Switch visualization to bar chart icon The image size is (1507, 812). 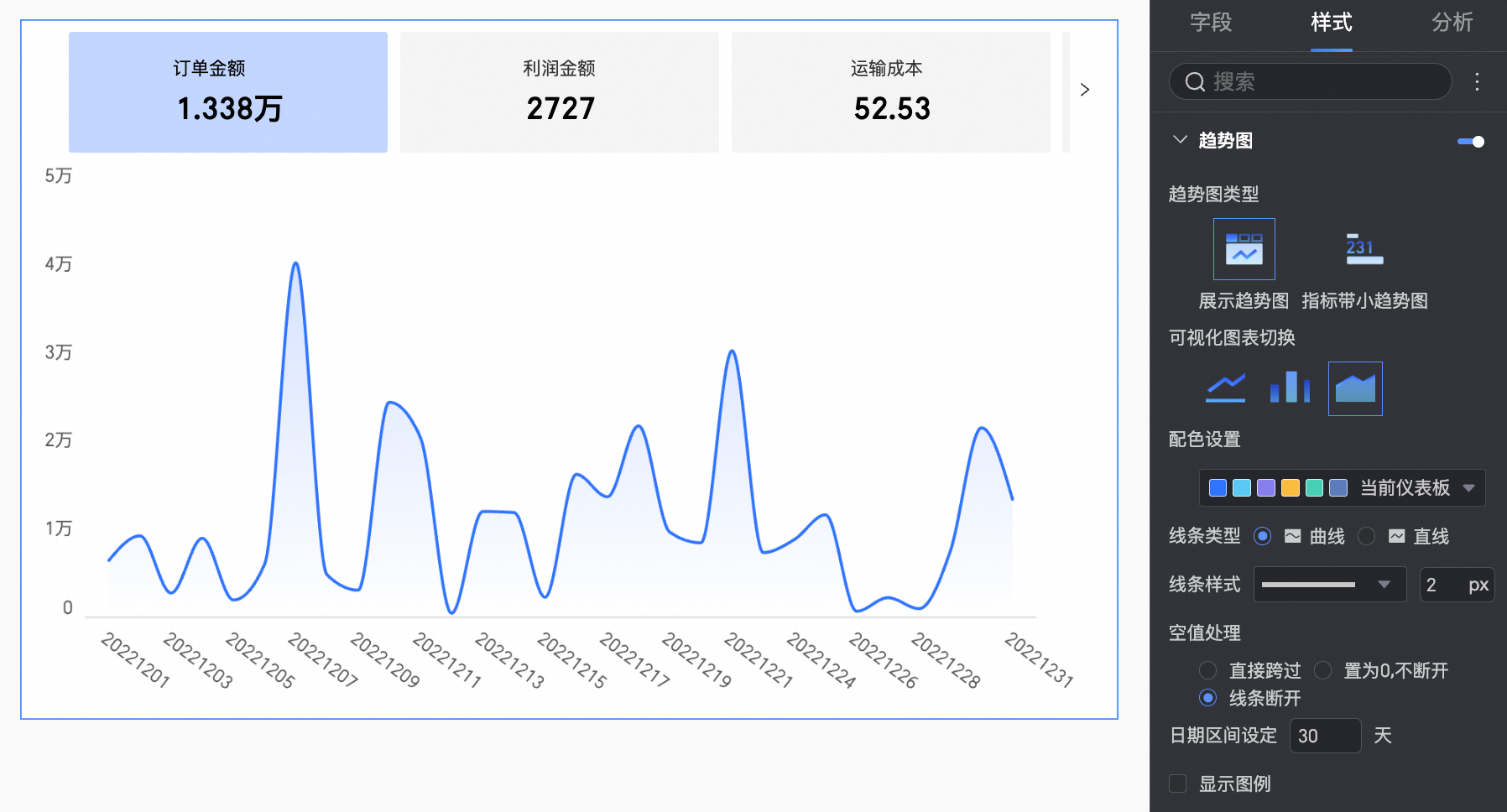[x=1290, y=388]
